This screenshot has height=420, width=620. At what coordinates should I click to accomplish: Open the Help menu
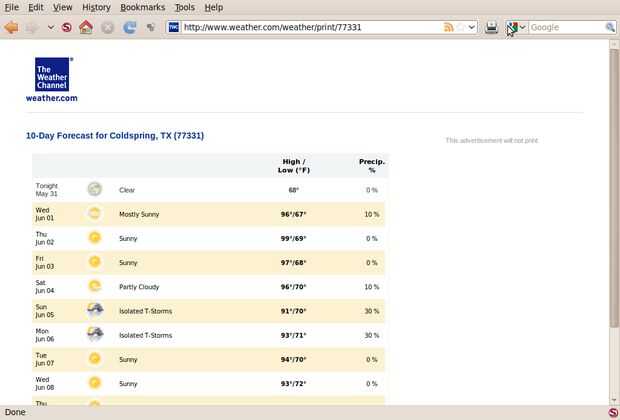point(214,8)
